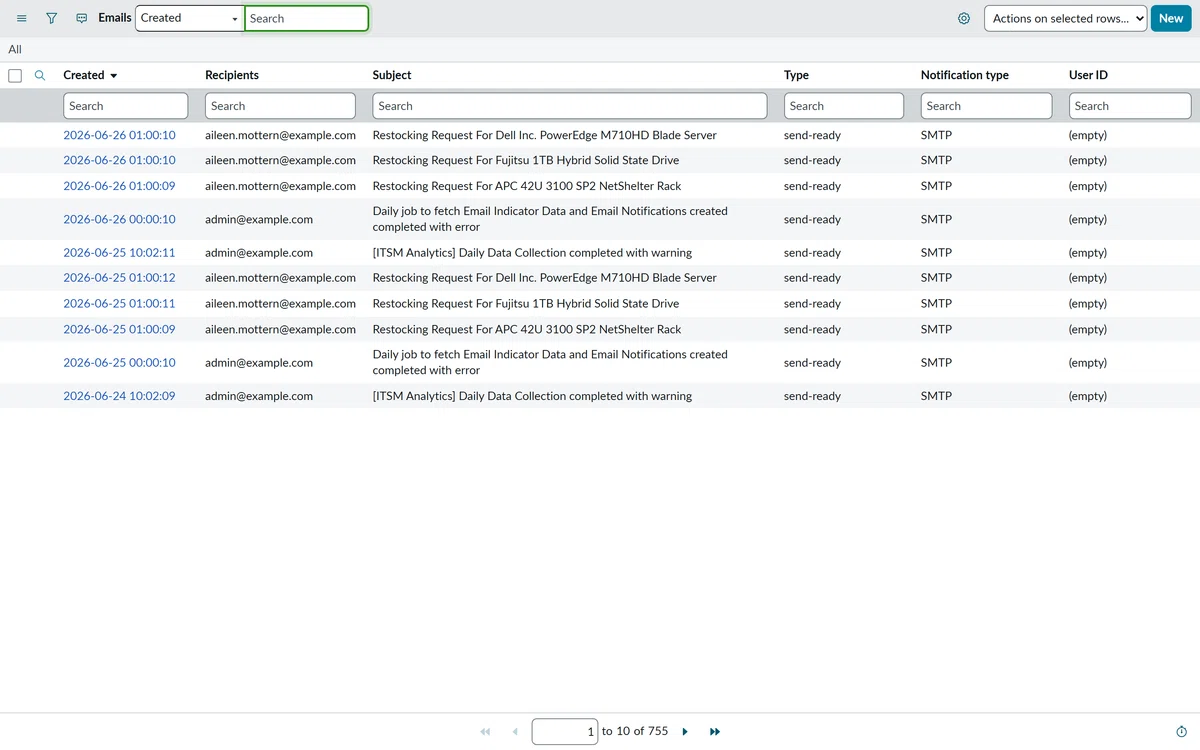Click the All breadcrumb filter

click(x=15, y=49)
